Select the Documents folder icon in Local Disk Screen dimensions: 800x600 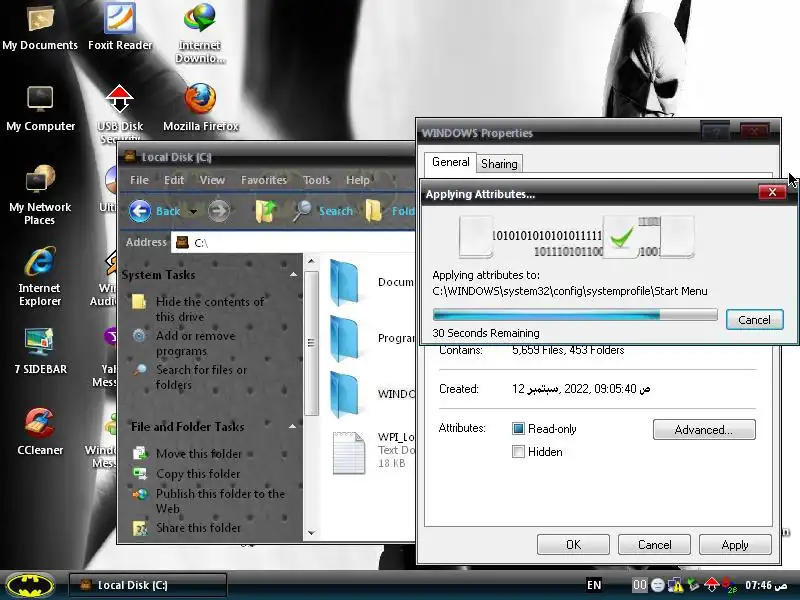click(x=345, y=282)
